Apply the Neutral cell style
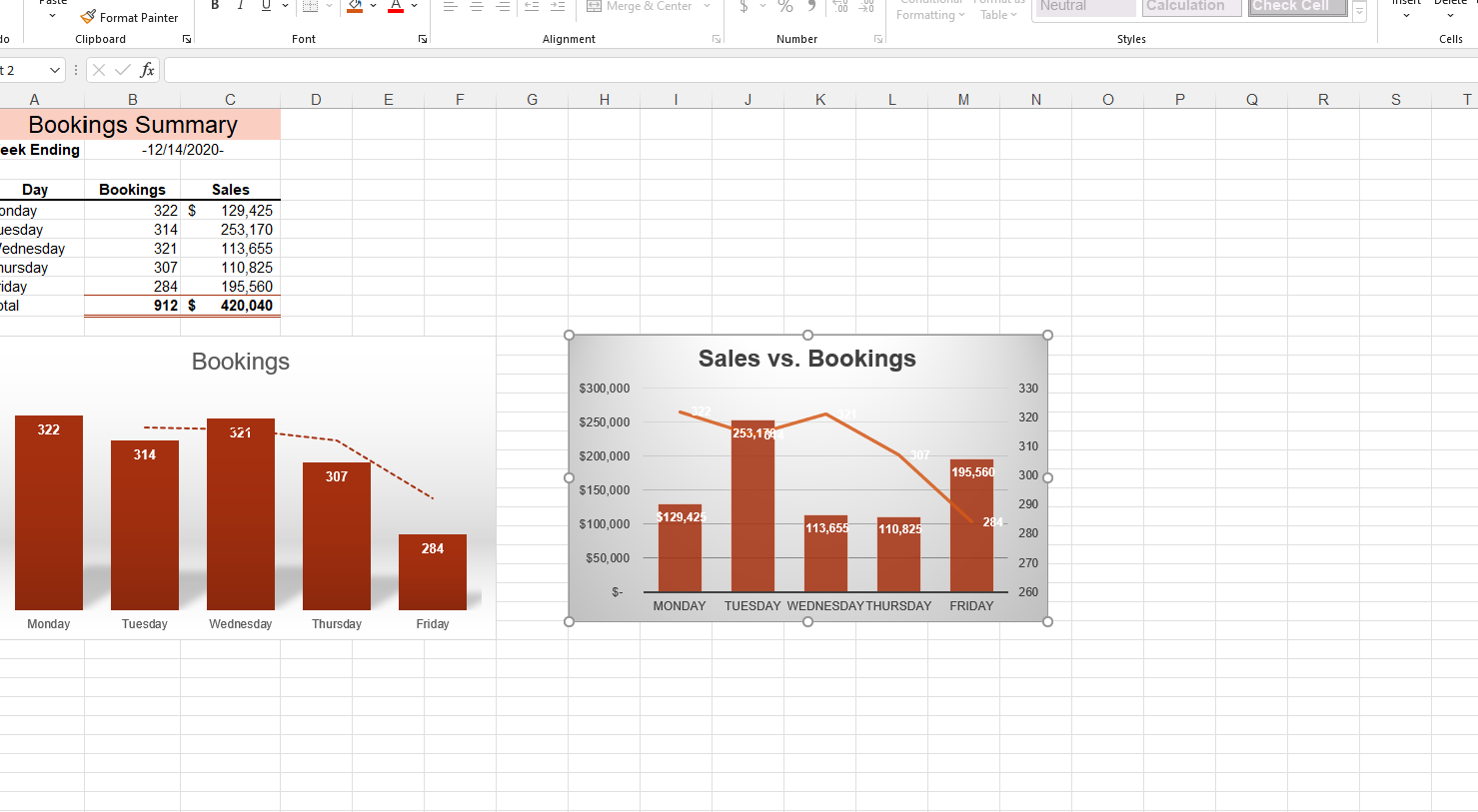This screenshot has width=1478, height=812. coord(1084,6)
